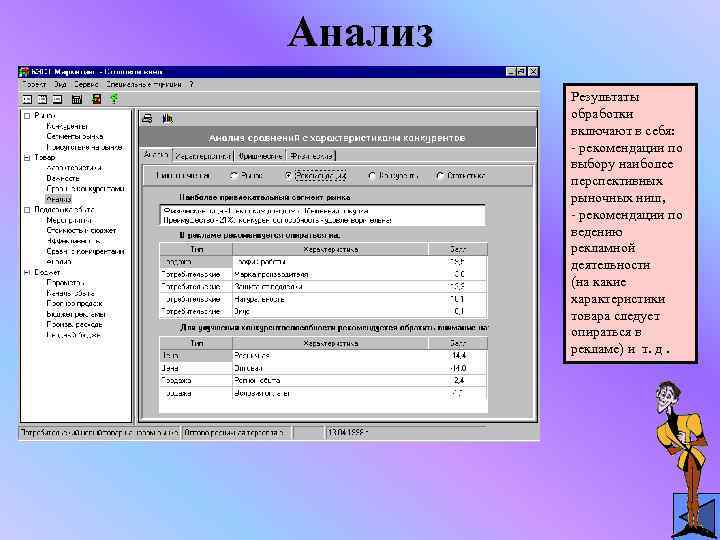Select Характеристики under Товар in the tree
This screenshot has width=720, height=540.
point(74,168)
